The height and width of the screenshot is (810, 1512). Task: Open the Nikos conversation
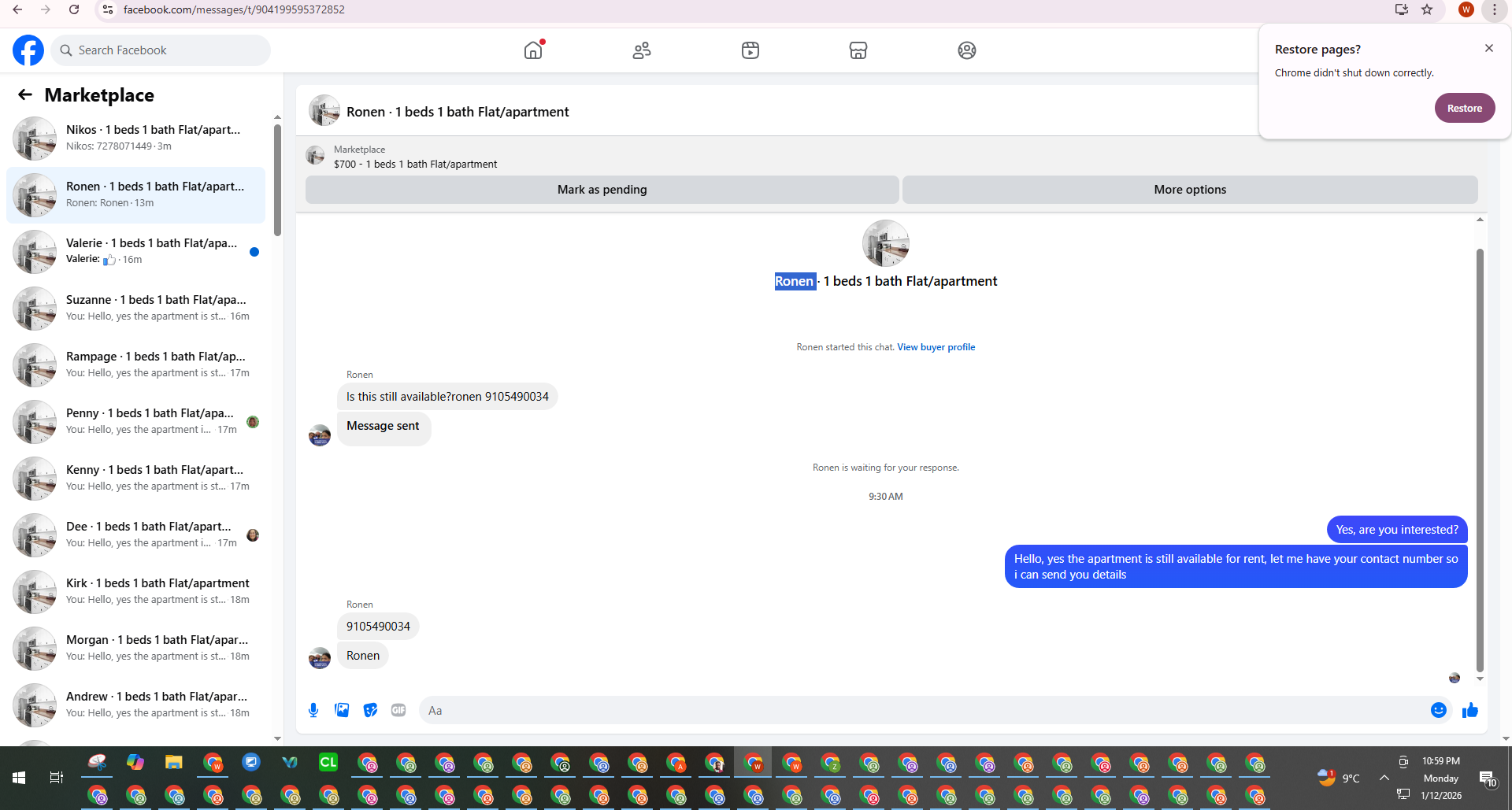[135, 138]
